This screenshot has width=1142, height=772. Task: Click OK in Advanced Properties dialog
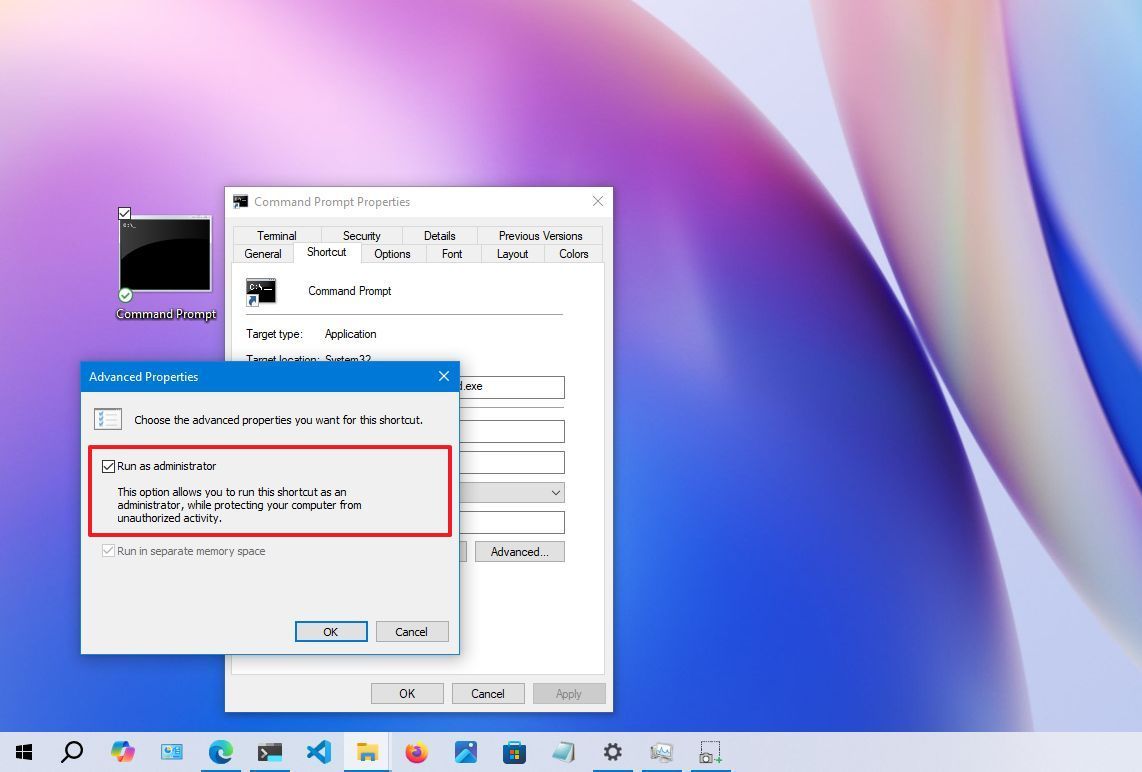[330, 631]
